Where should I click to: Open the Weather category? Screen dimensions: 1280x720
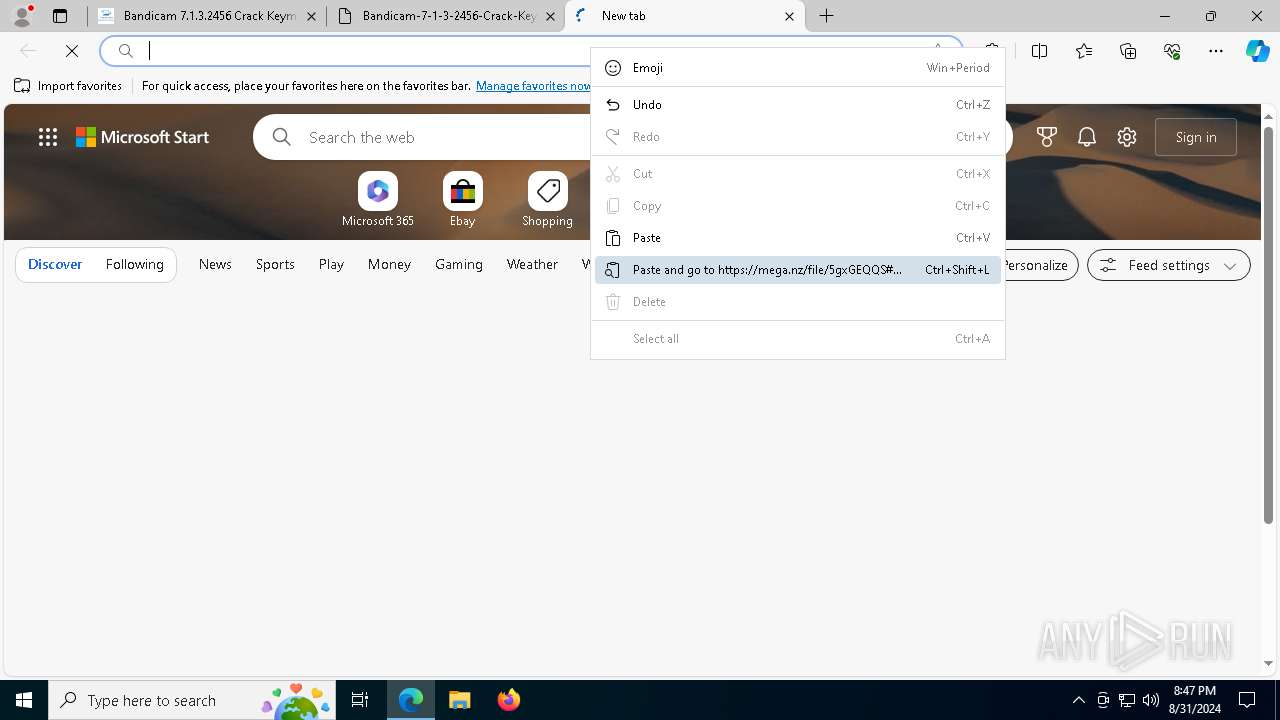click(x=532, y=265)
